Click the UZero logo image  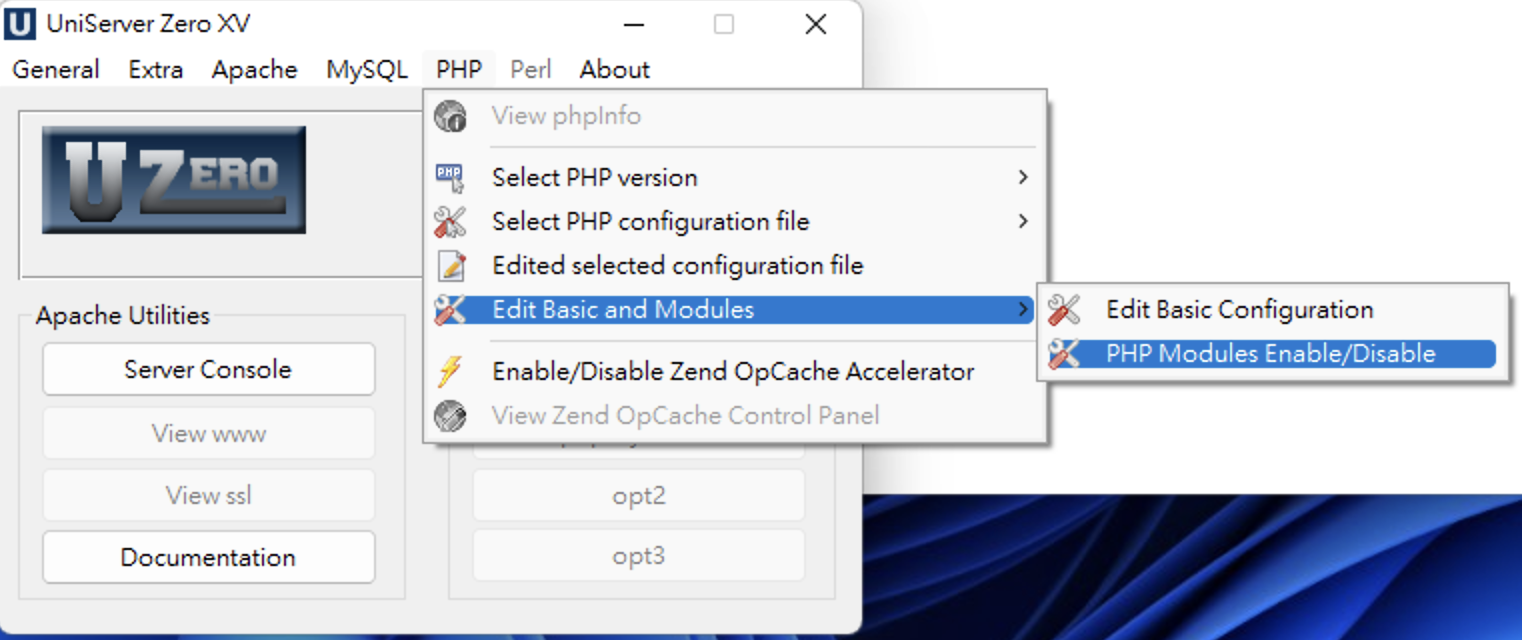[x=174, y=180]
